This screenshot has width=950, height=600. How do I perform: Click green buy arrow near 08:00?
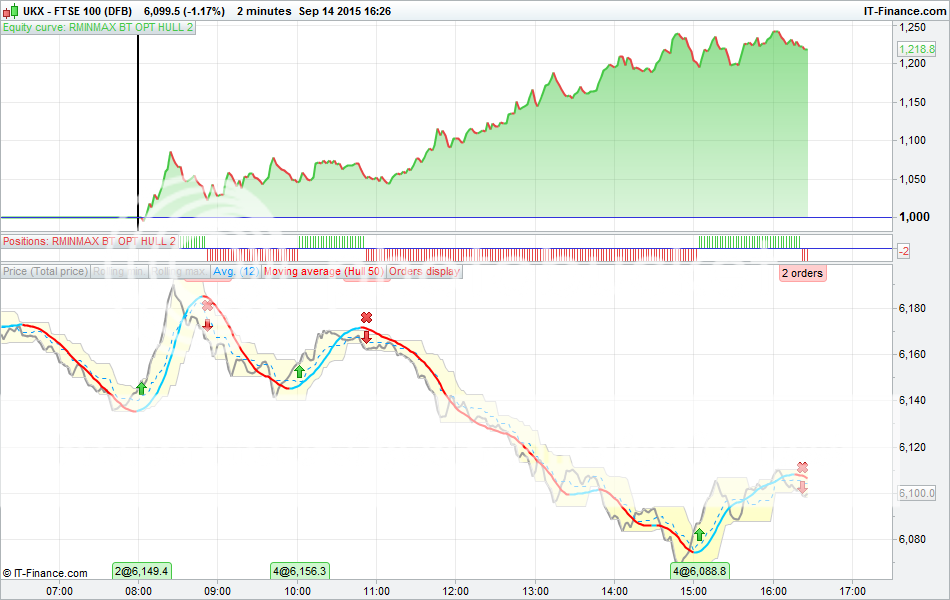[141, 388]
